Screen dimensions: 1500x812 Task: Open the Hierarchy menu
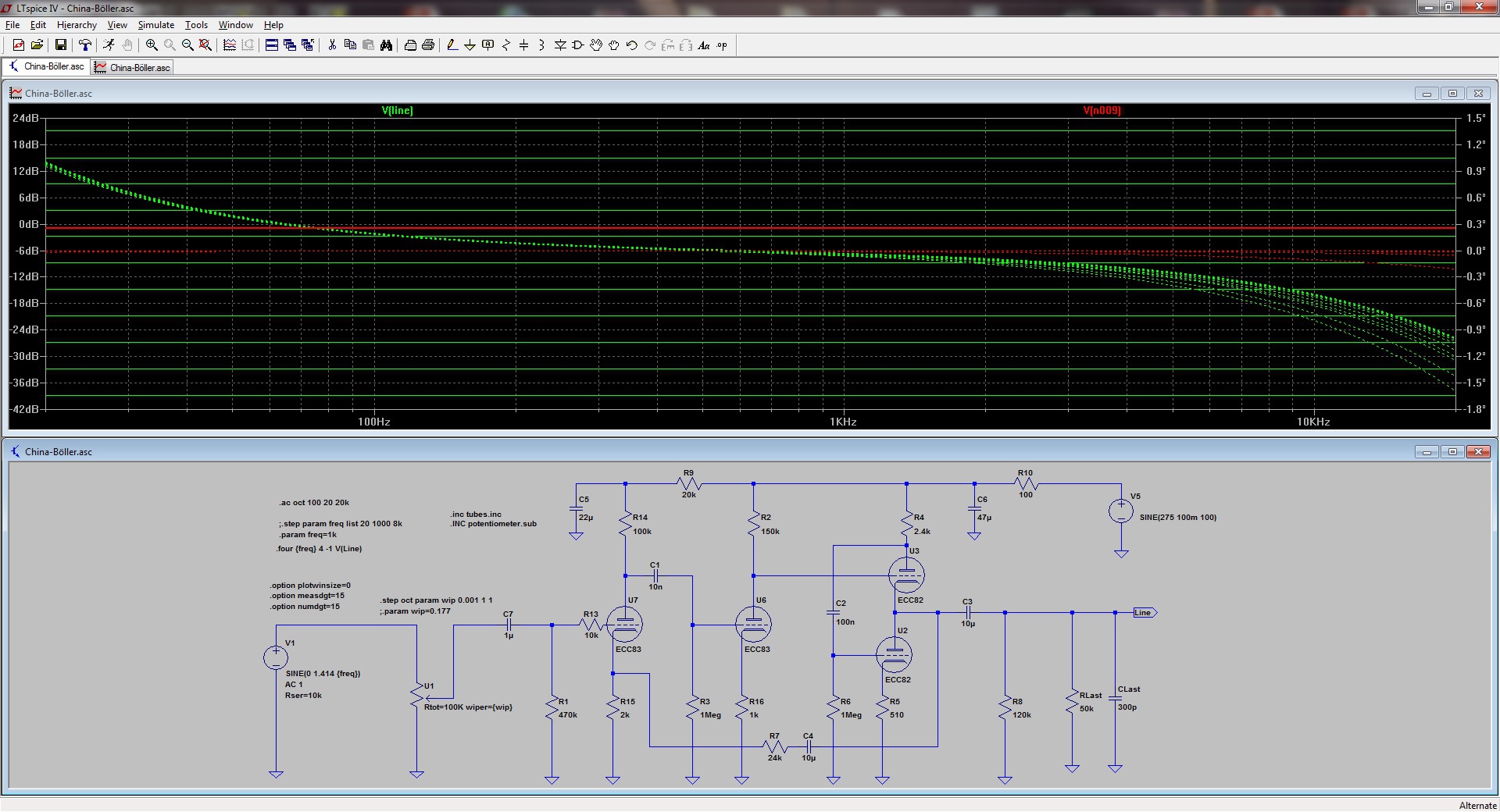pos(77,25)
